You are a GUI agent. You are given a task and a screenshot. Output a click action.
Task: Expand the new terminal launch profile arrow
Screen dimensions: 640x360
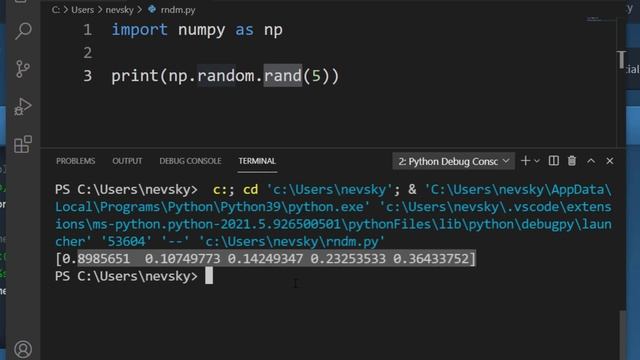(537, 161)
